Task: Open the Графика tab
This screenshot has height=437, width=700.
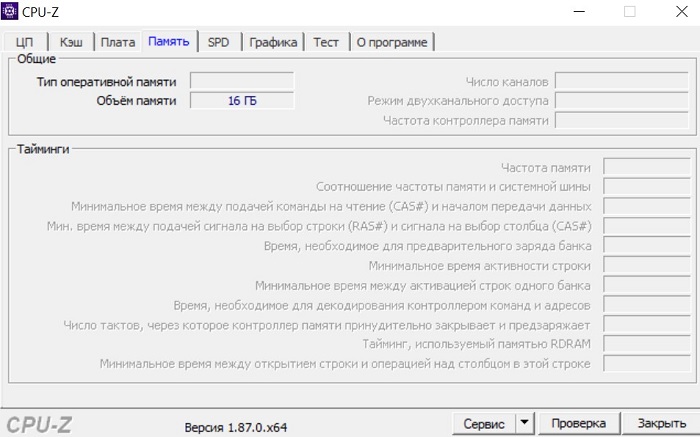Action: click(273, 42)
